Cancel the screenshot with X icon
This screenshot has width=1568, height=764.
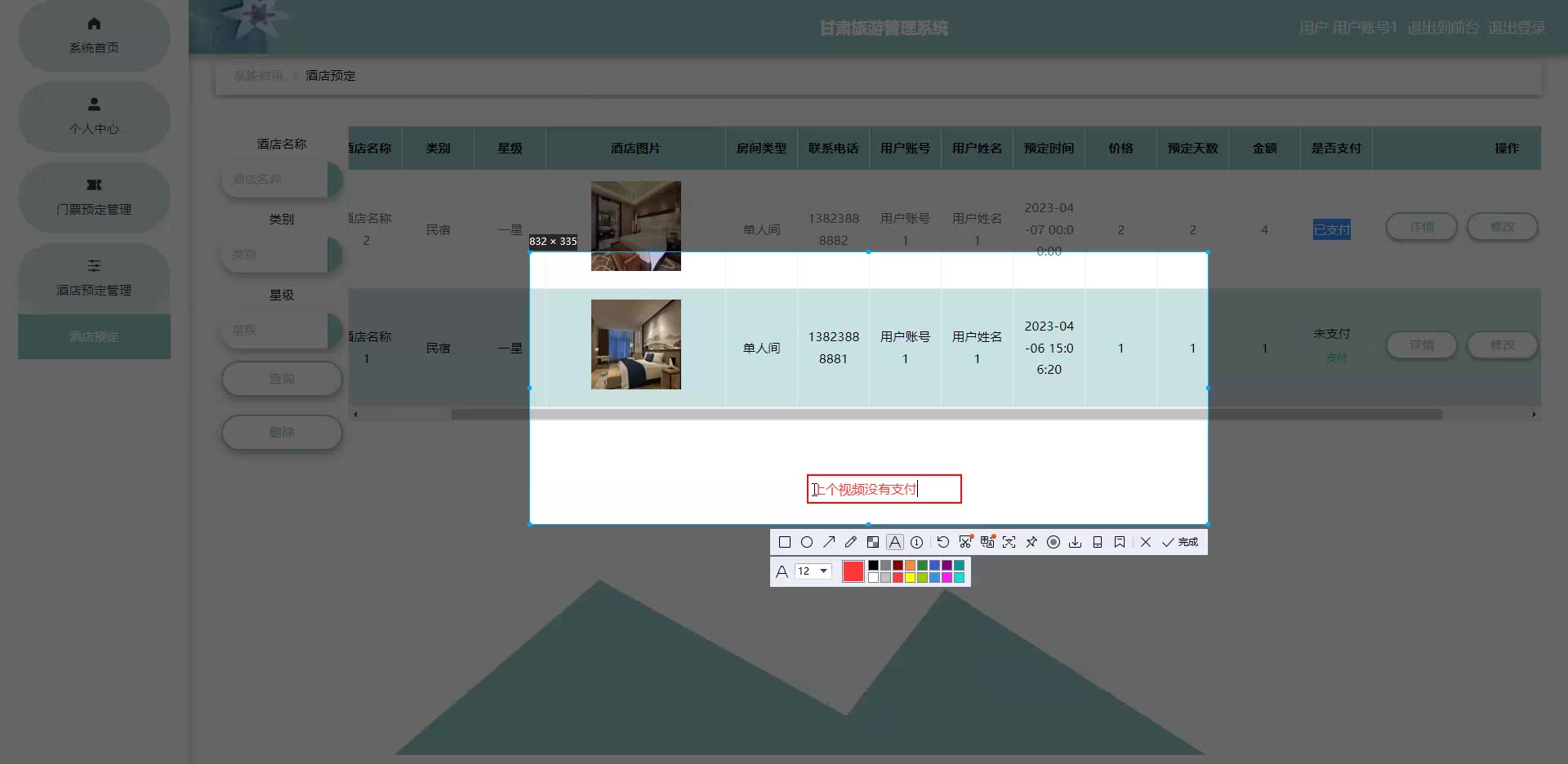(x=1146, y=542)
